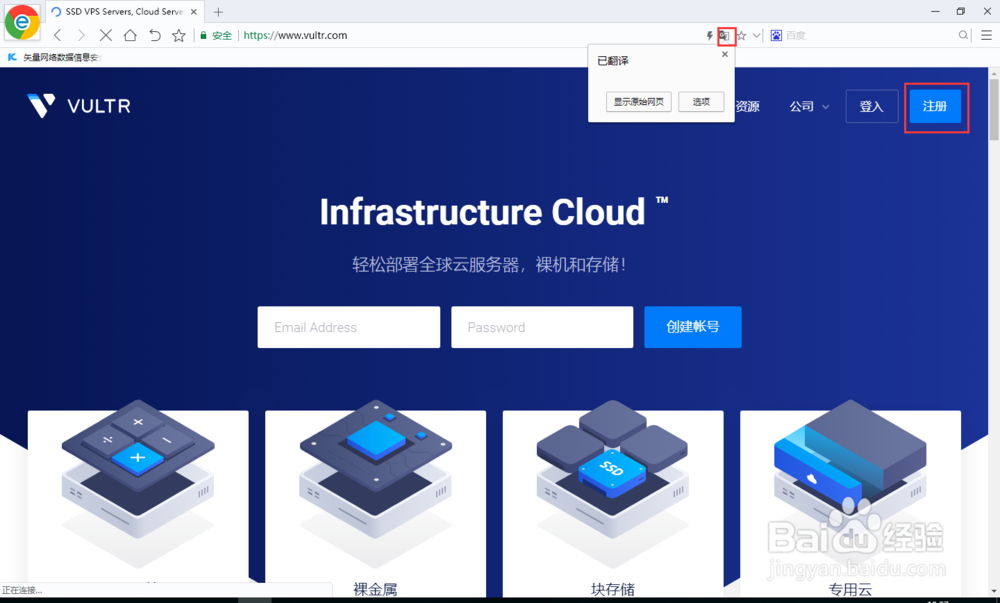This screenshot has height=603, width=1000.
Task: Open the 资源 navigation menu
Action: [x=747, y=106]
